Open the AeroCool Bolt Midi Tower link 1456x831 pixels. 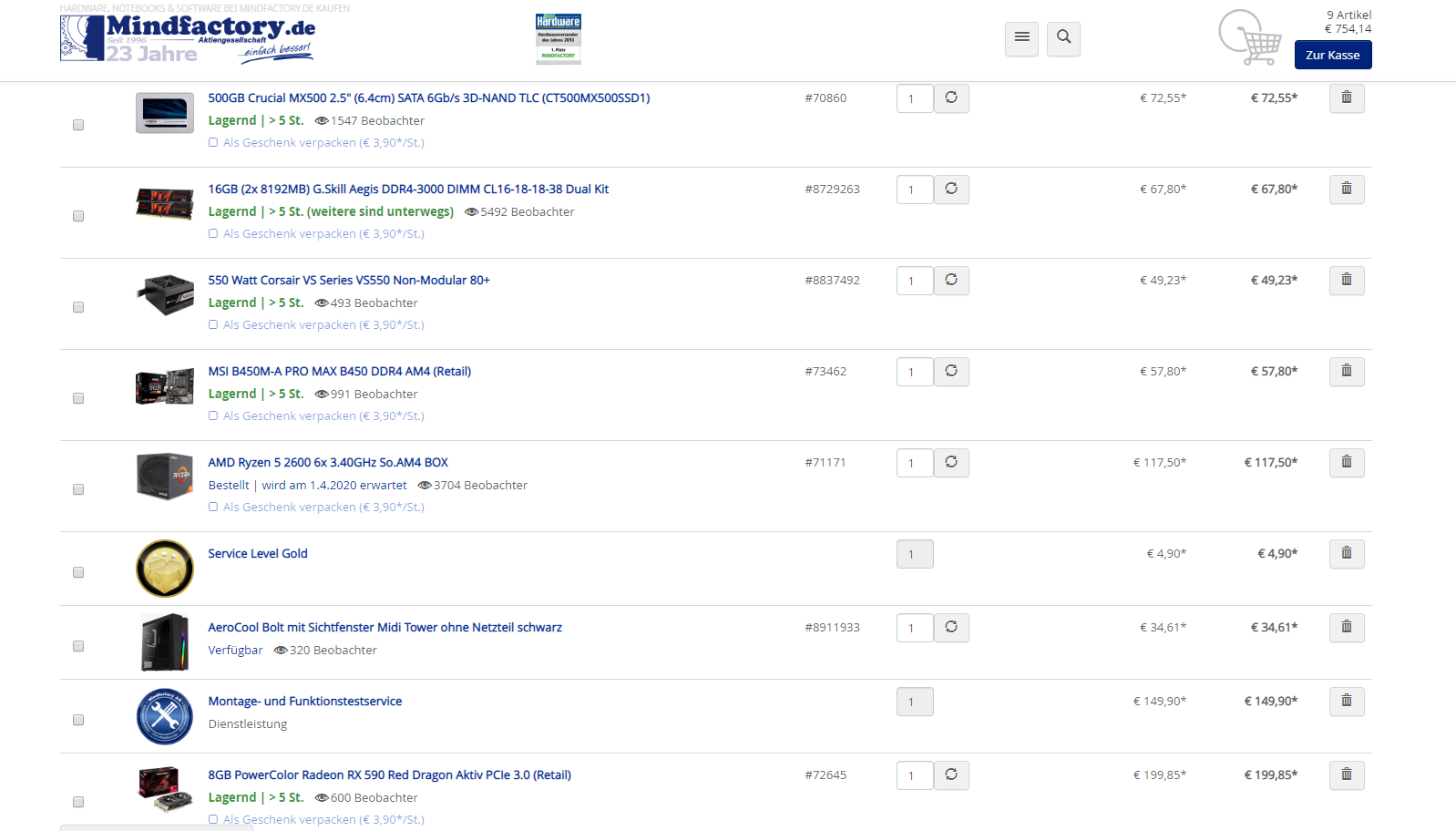pyautogui.click(x=385, y=627)
